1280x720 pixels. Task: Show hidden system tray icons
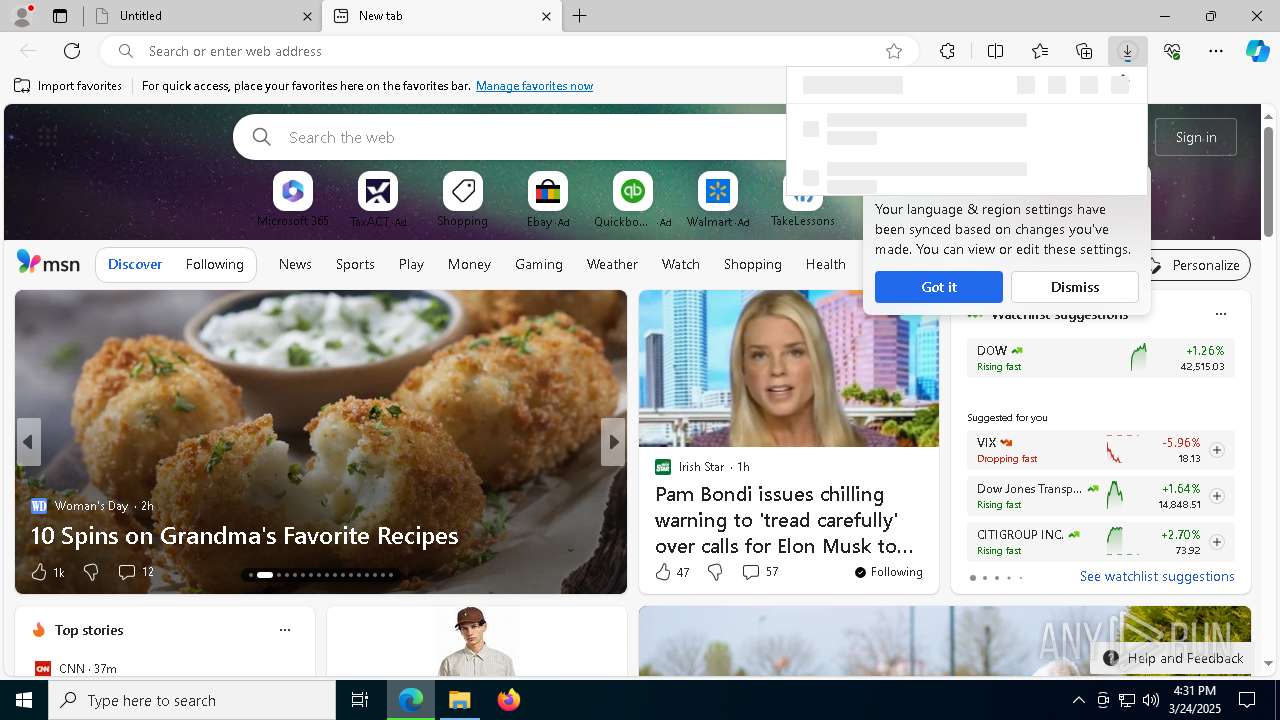[1078, 700]
